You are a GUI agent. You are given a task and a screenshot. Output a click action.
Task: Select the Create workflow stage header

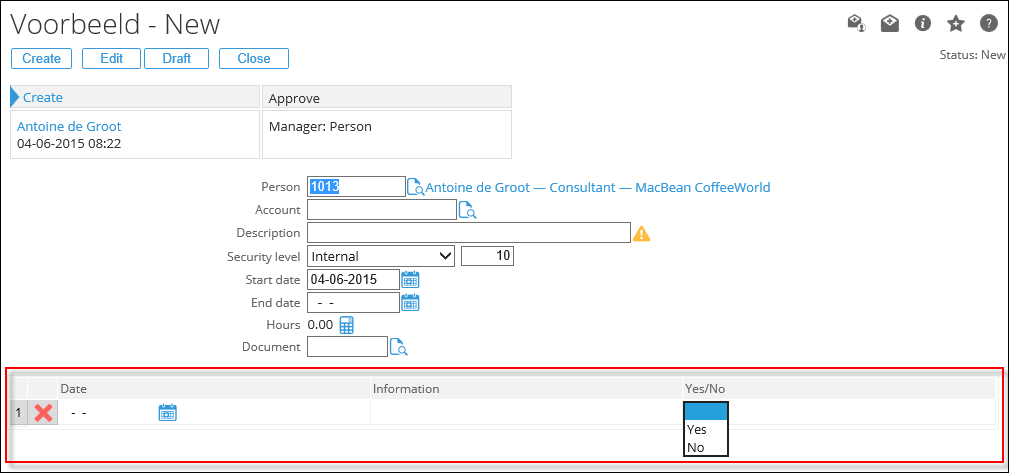pos(135,97)
